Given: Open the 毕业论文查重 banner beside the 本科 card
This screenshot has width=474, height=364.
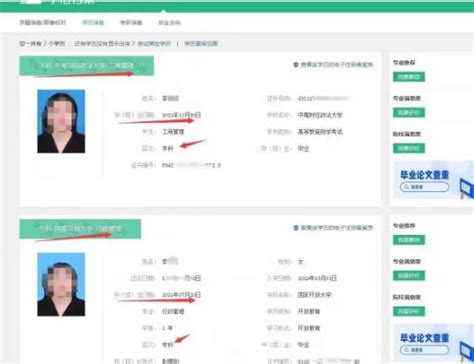Looking at the screenshot, I should (434, 180).
